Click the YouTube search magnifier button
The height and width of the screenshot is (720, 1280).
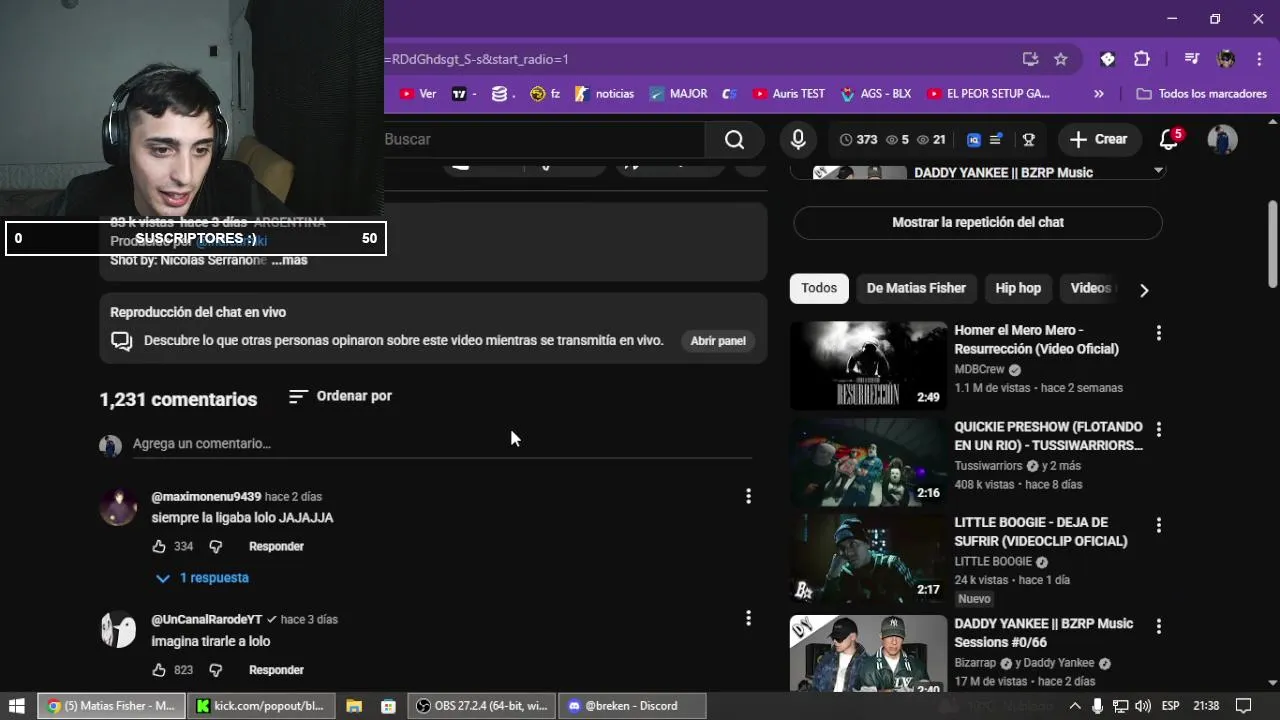[x=734, y=139]
